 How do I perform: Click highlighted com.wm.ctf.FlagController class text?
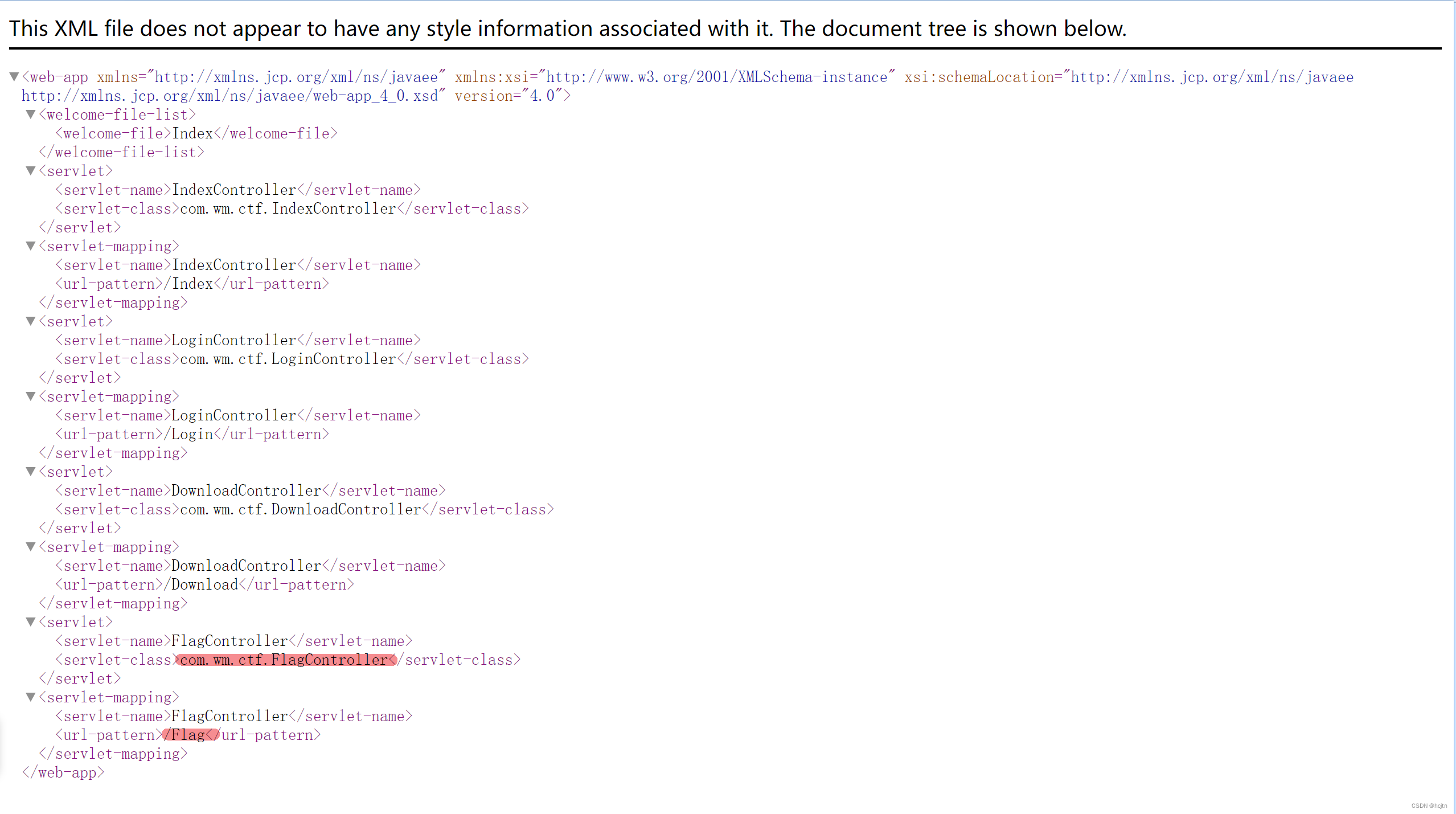tap(284, 660)
